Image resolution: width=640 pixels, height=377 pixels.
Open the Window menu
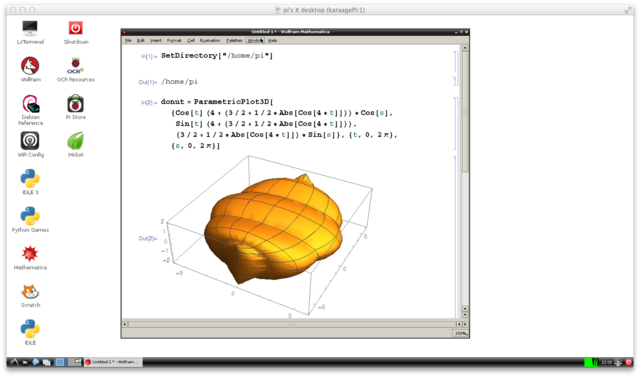point(255,40)
